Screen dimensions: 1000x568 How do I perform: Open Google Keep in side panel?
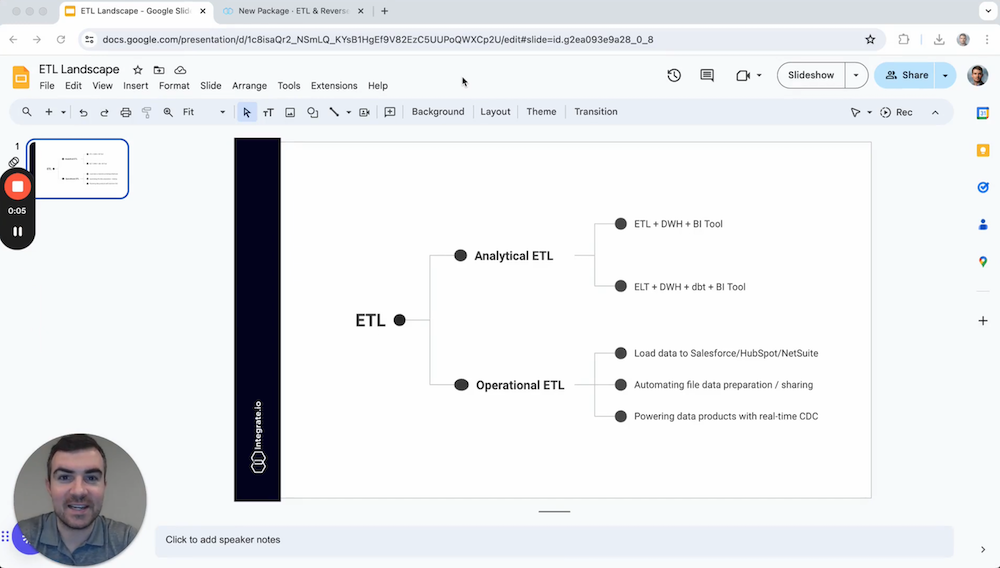pyautogui.click(x=983, y=150)
